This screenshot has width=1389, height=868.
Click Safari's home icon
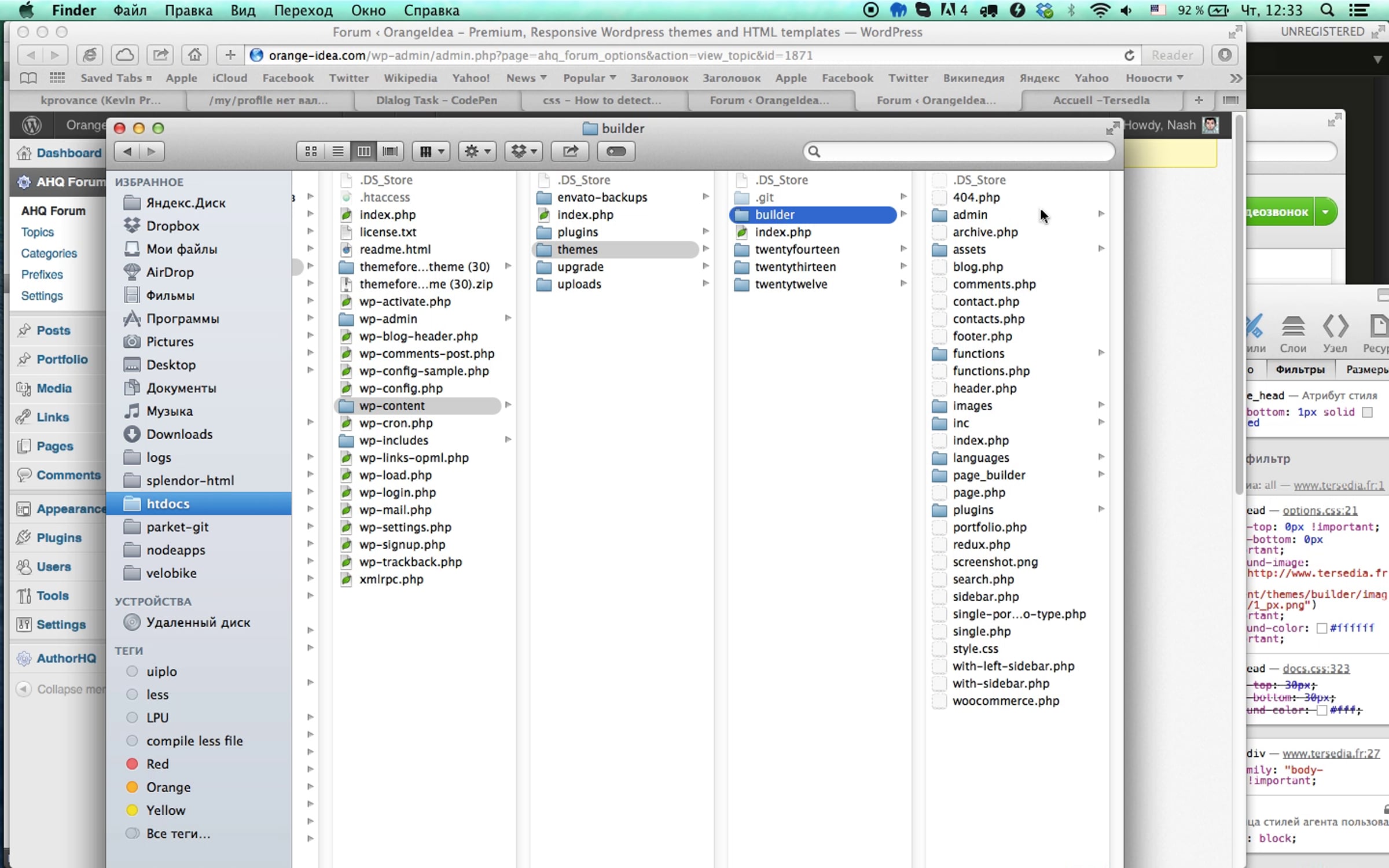point(194,56)
